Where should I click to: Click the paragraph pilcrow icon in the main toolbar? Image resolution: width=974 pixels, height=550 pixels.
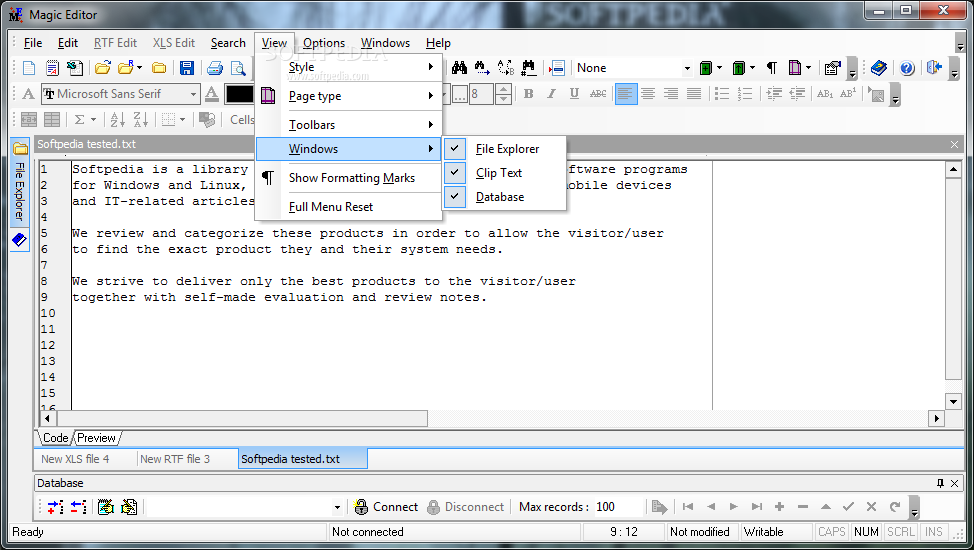pyautogui.click(x=771, y=68)
